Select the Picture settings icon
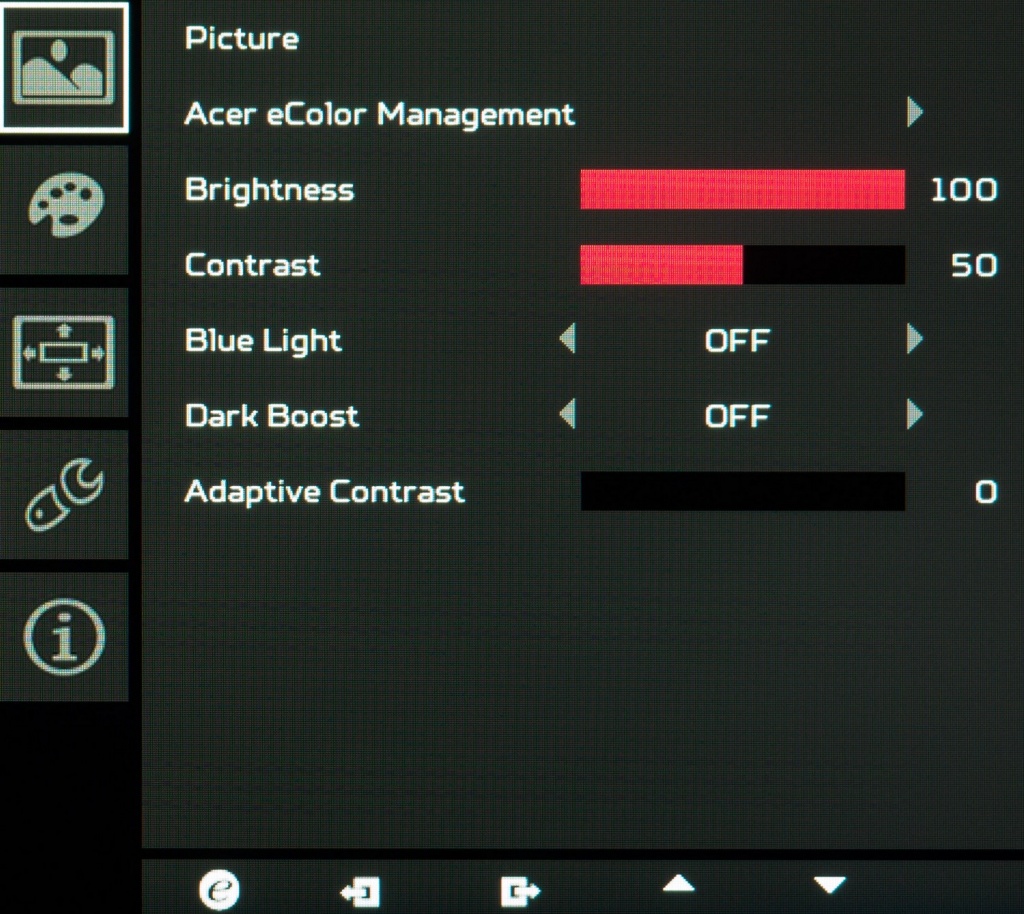Image resolution: width=1024 pixels, height=914 pixels. [64, 67]
